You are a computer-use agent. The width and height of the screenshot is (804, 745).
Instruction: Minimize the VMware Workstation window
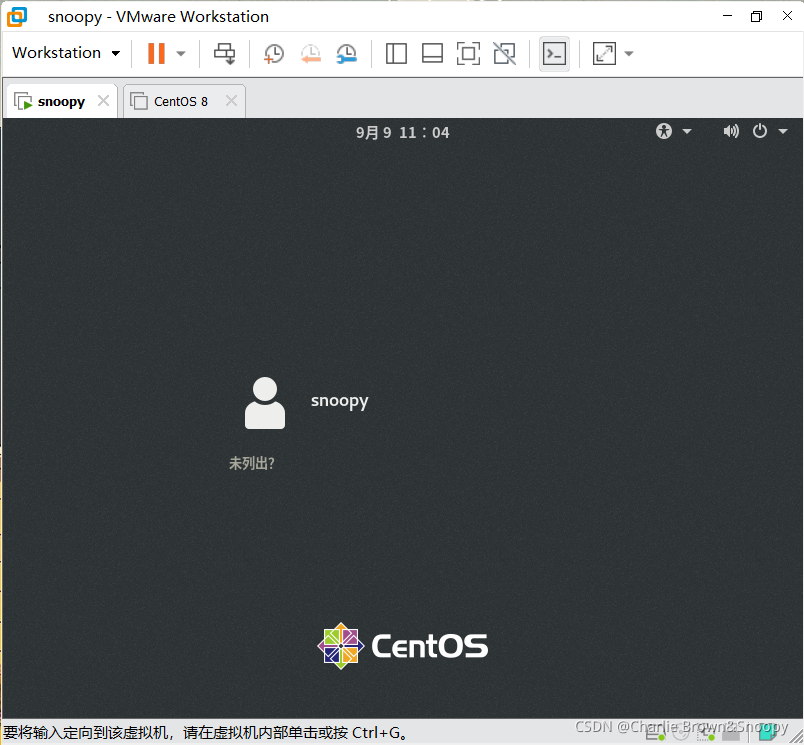click(727, 16)
